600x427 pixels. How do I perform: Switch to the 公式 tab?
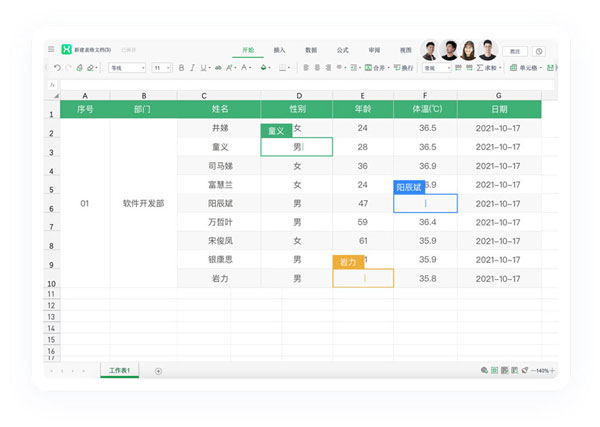342,49
